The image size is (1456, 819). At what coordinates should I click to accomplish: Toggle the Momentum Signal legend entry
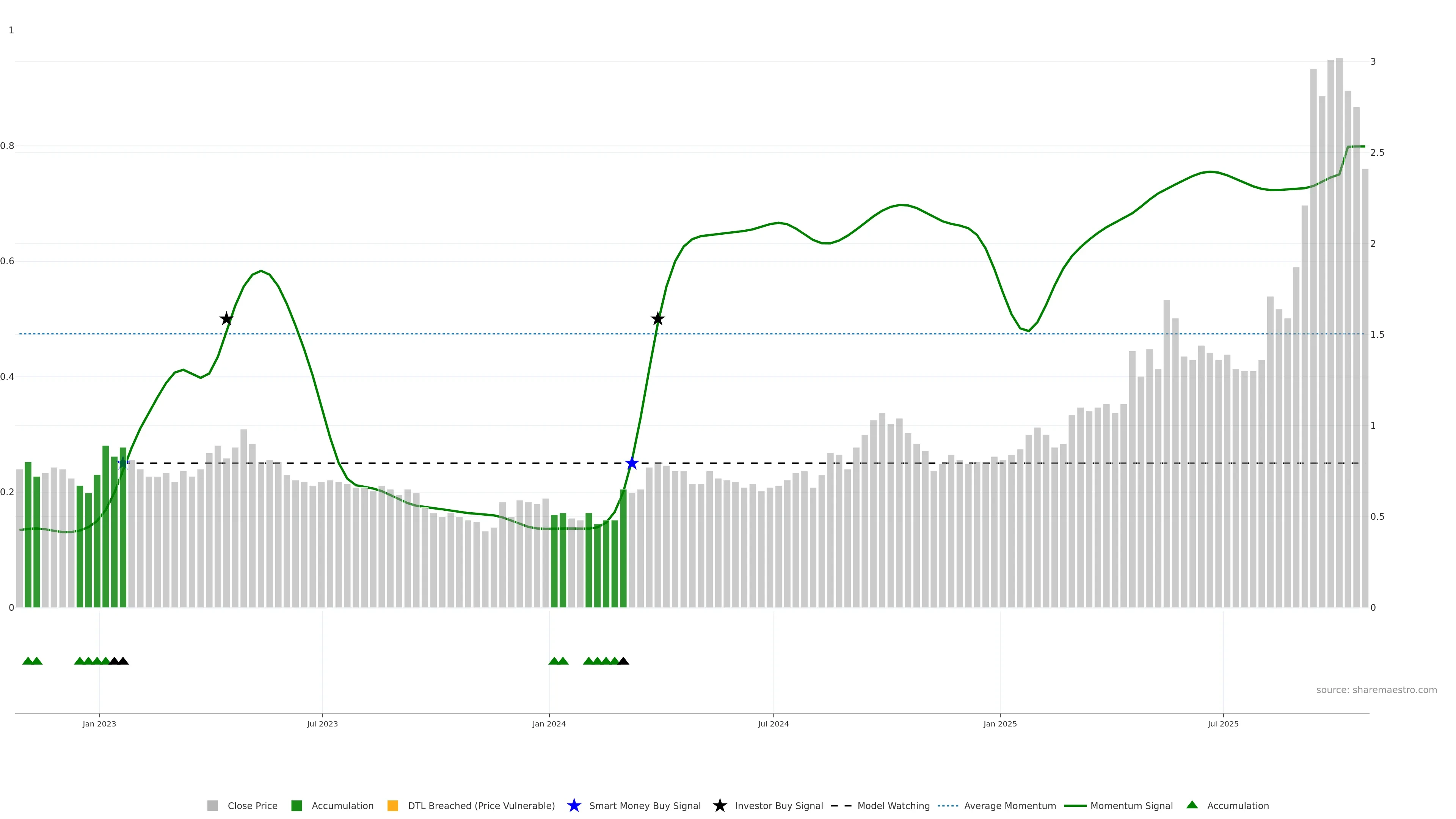(1131, 805)
